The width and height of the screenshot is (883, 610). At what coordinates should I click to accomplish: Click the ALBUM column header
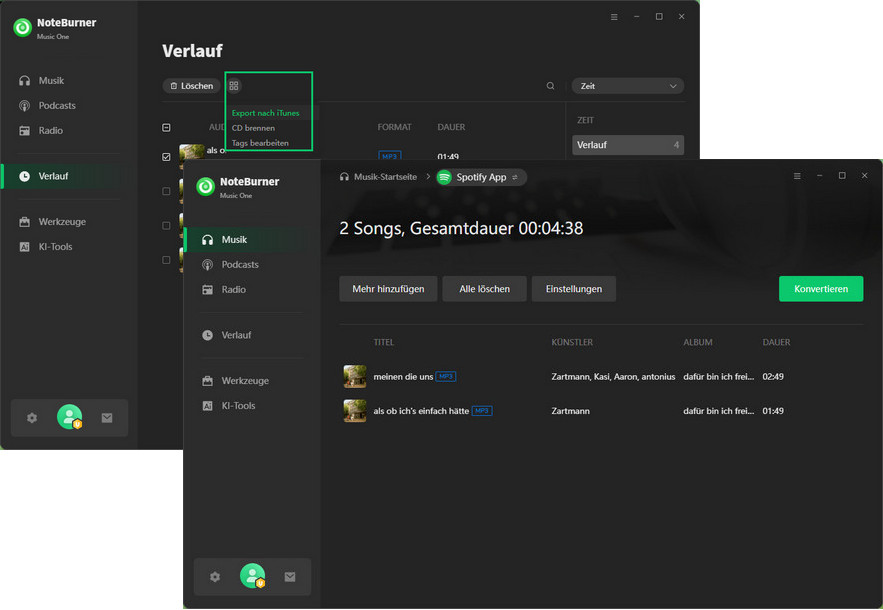(x=698, y=342)
